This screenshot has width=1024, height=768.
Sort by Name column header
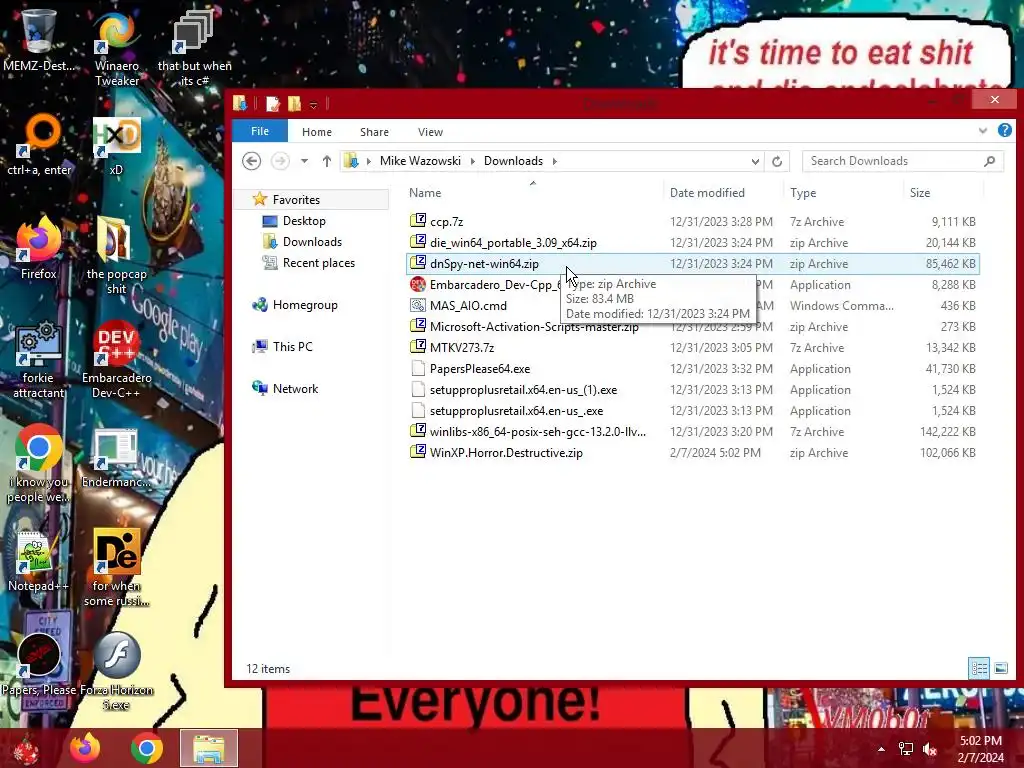pos(534,193)
